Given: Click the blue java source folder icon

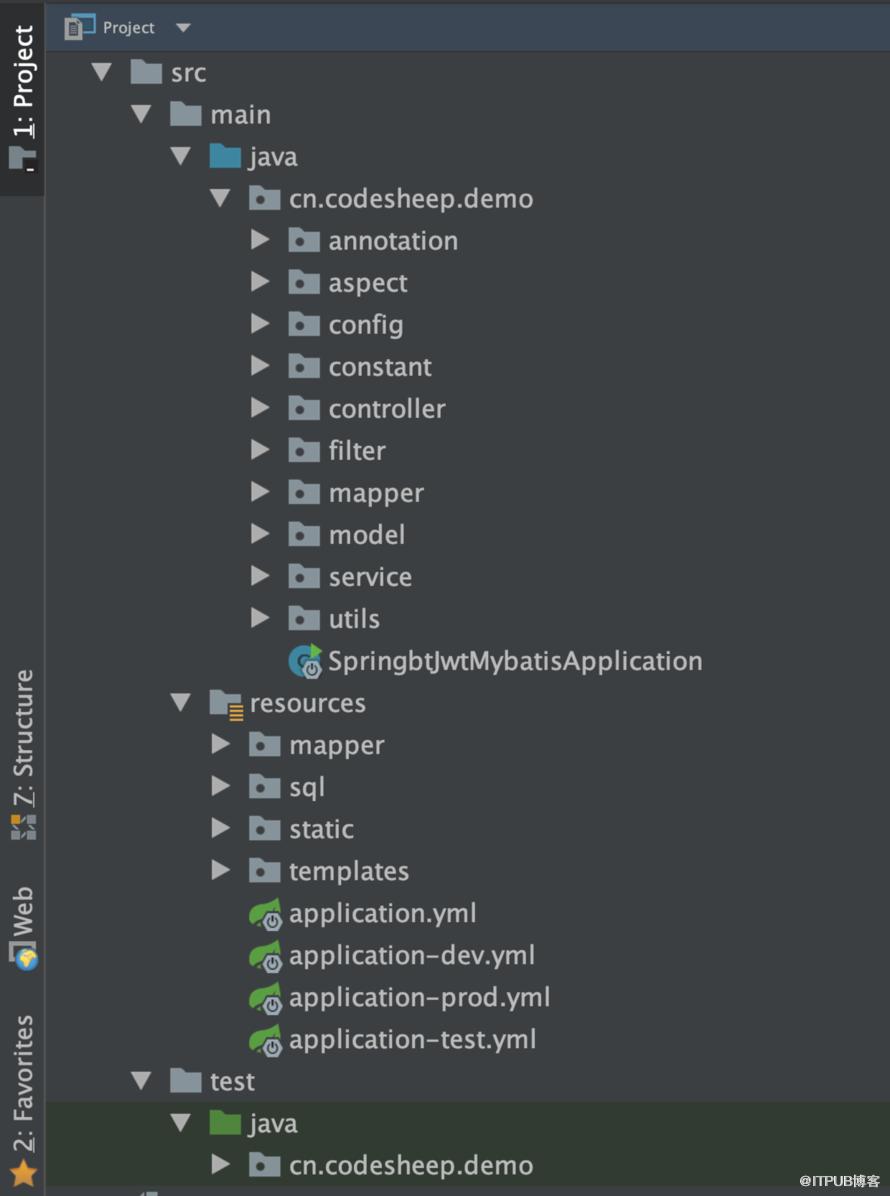Looking at the screenshot, I should (225, 156).
